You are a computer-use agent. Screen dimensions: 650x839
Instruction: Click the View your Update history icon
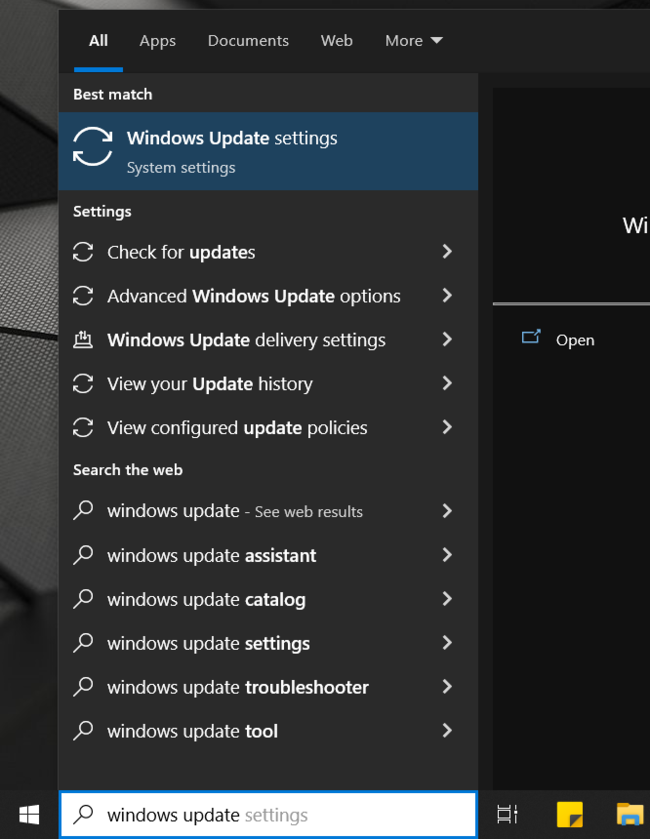(x=83, y=384)
